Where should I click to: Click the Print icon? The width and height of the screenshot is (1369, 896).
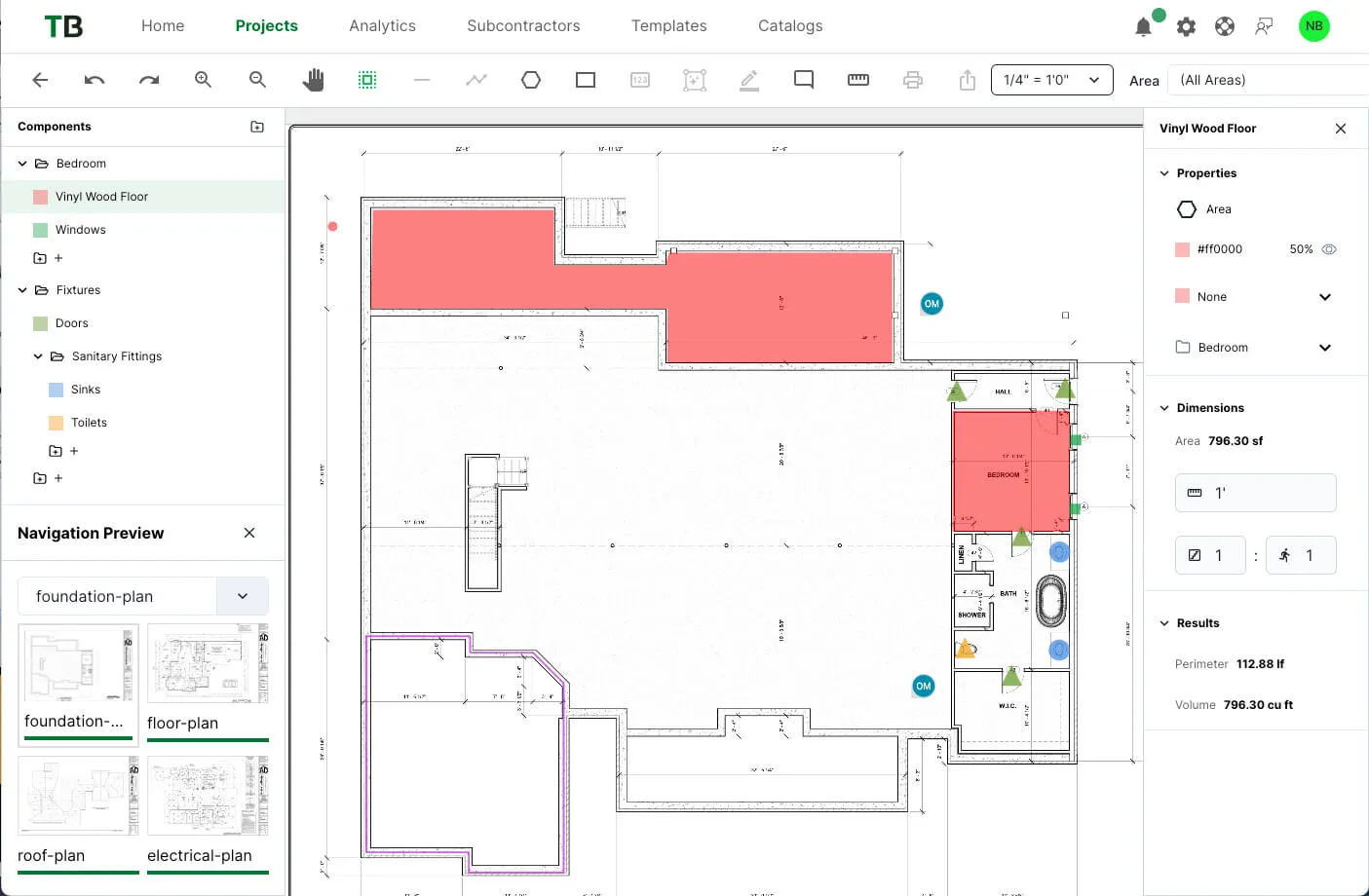coord(912,79)
